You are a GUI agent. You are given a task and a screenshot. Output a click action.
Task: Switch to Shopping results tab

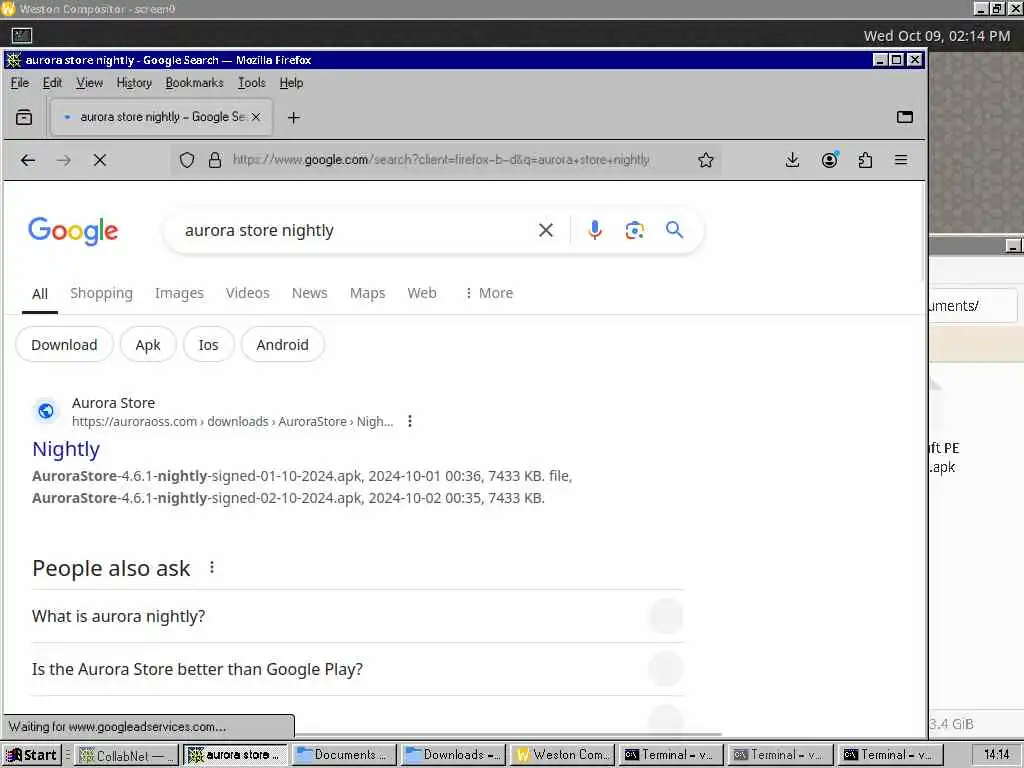pyautogui.click(x=101, y=293)
